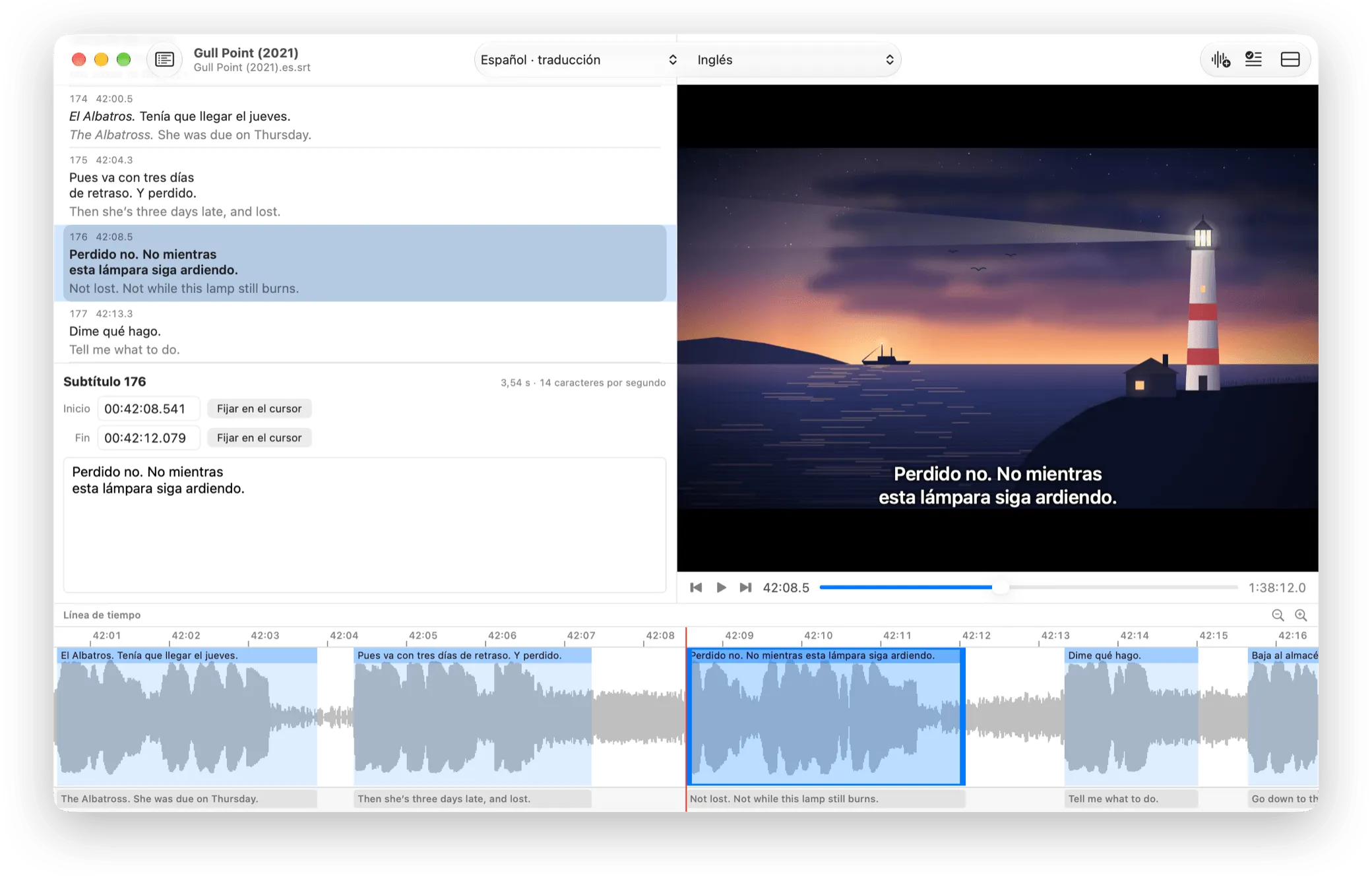Click the '14 caracteres por segundo' stat

tap(602, 383)
